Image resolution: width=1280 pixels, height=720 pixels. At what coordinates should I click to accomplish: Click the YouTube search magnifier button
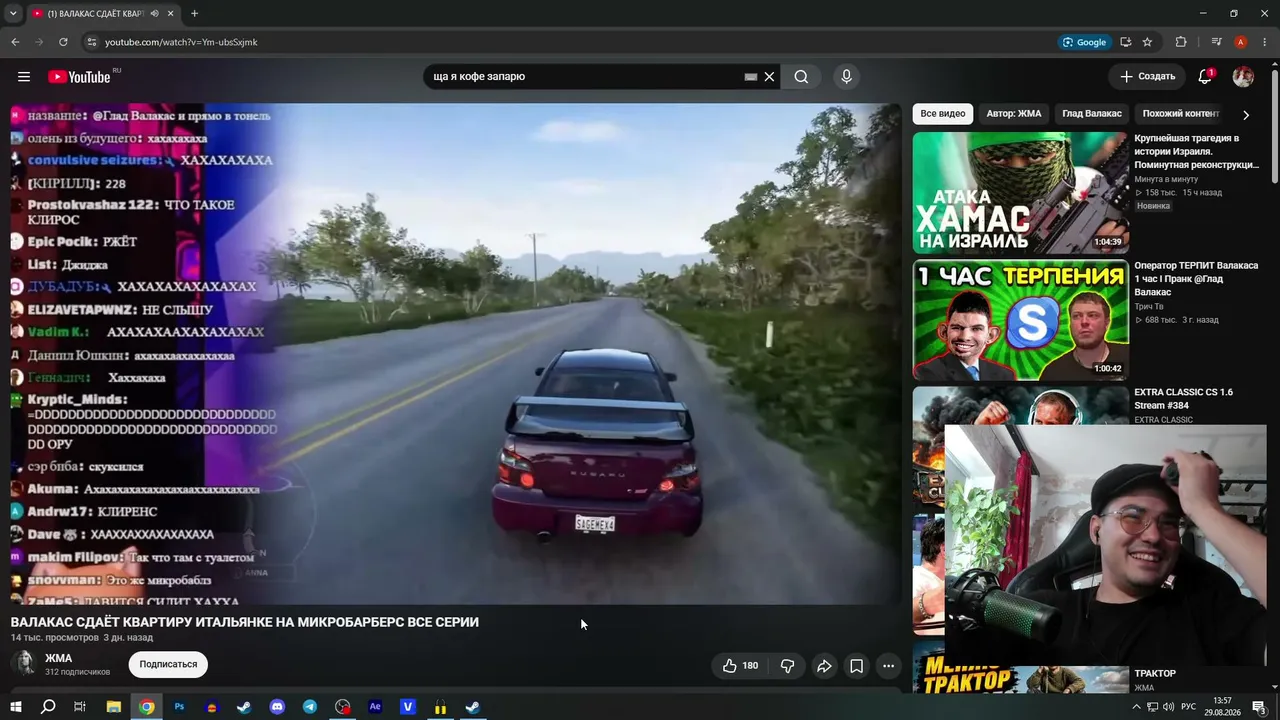click(801, 77)
